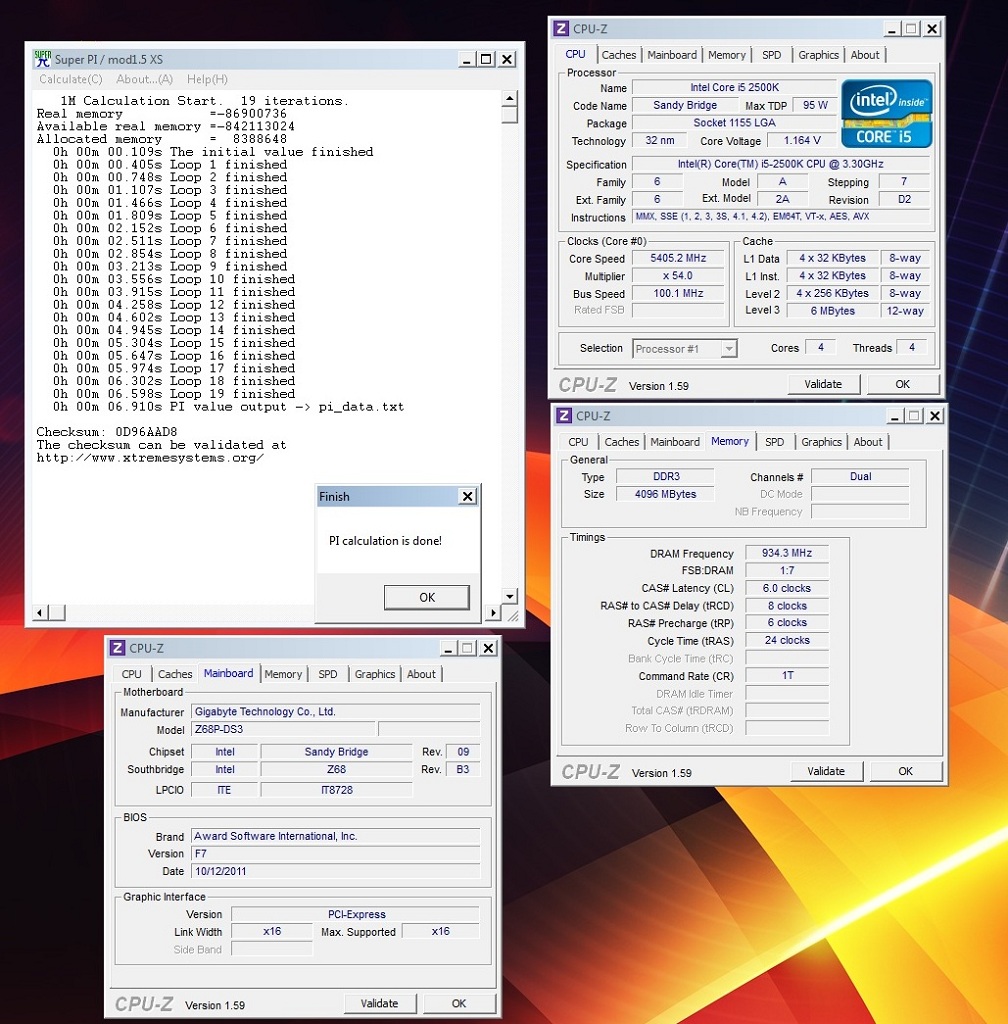Click the core speed value '5405.2 MHz'
This screenshot has width=1008, height=1024.
click(678, 258)
